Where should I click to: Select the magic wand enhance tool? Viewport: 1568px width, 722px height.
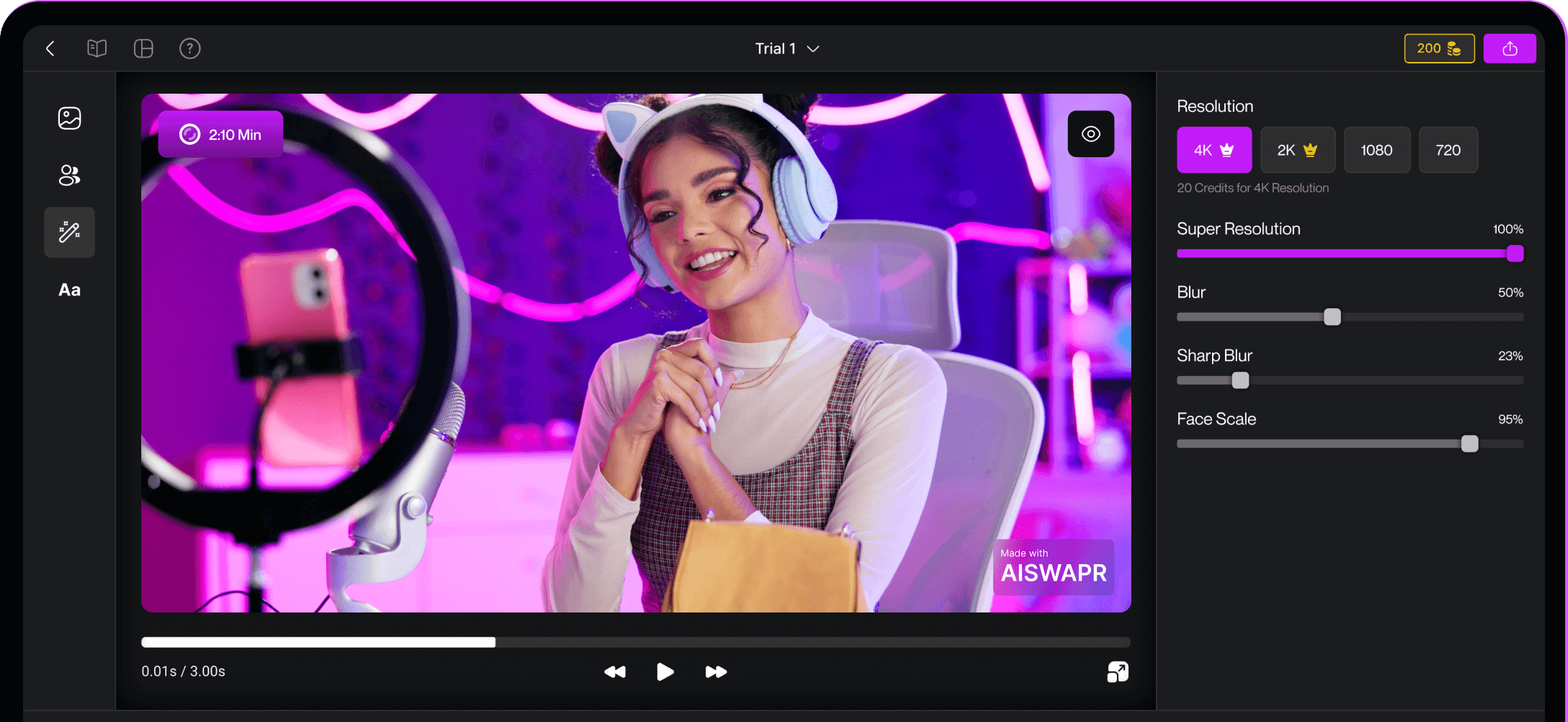click(69, 232)
